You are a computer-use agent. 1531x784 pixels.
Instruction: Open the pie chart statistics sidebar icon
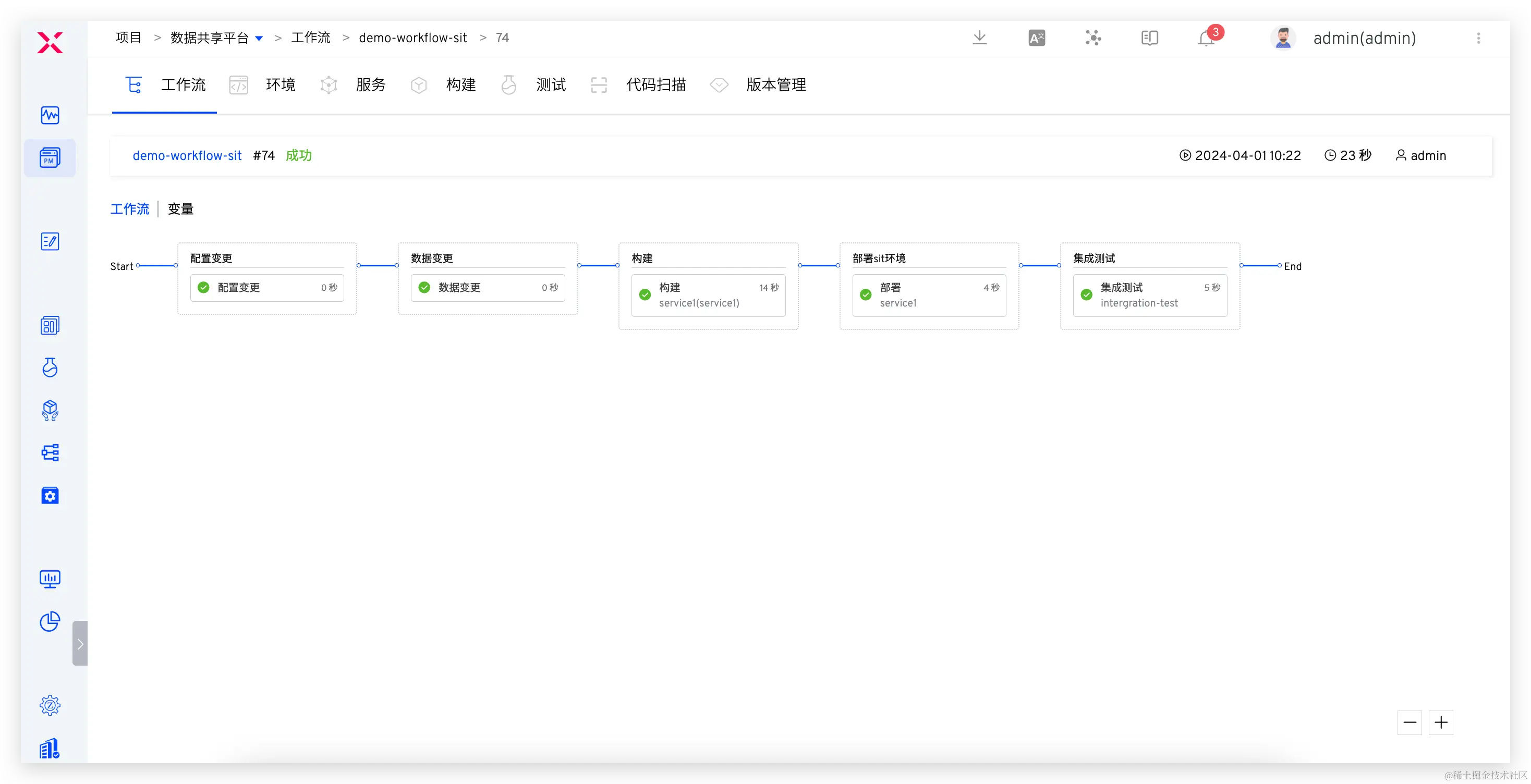(50, 621)
